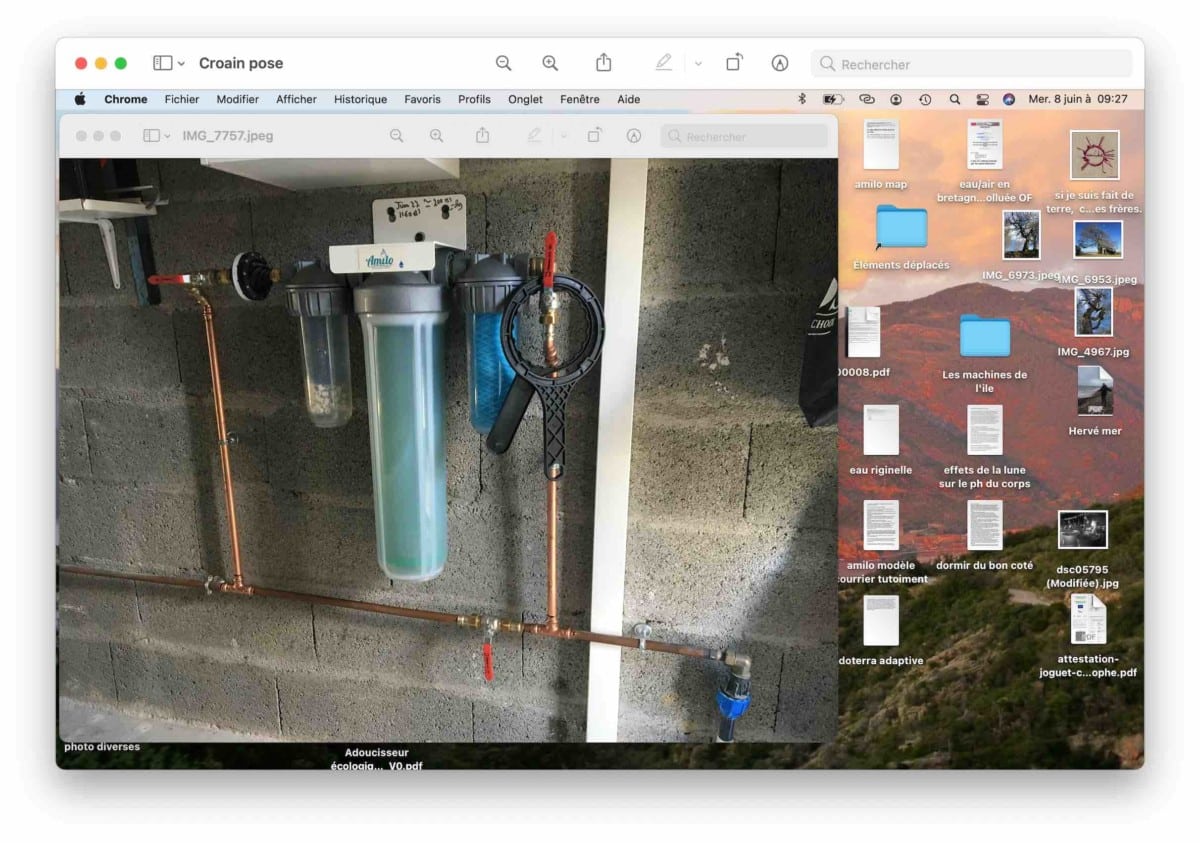
Task: Select the doterra adaptive document
Action: coord(881,620)
